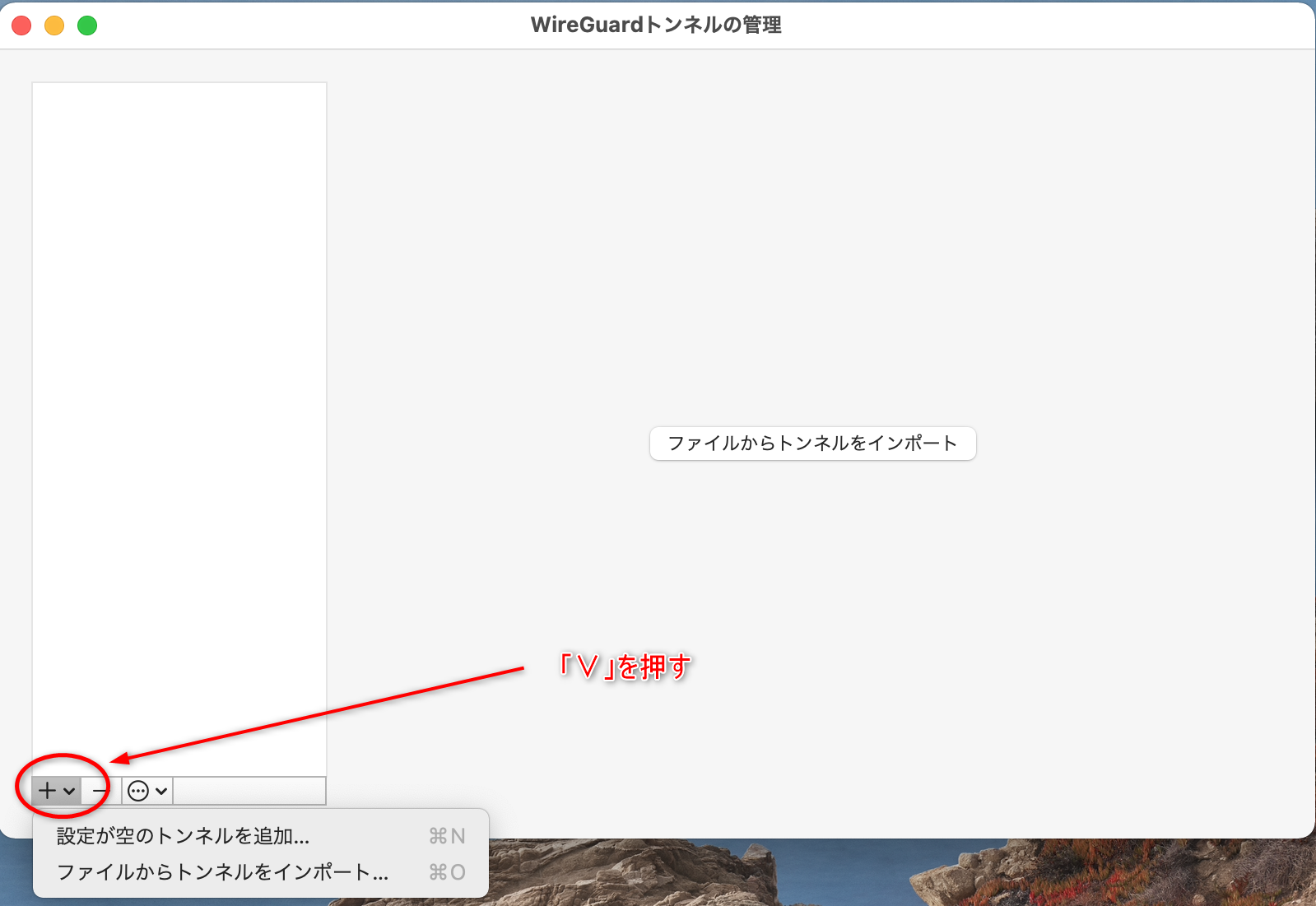The width and height of the screenshot is (1316, 906).
Task: Click the ファイルからトンネルをインポート button
Action: click(812, 444)
